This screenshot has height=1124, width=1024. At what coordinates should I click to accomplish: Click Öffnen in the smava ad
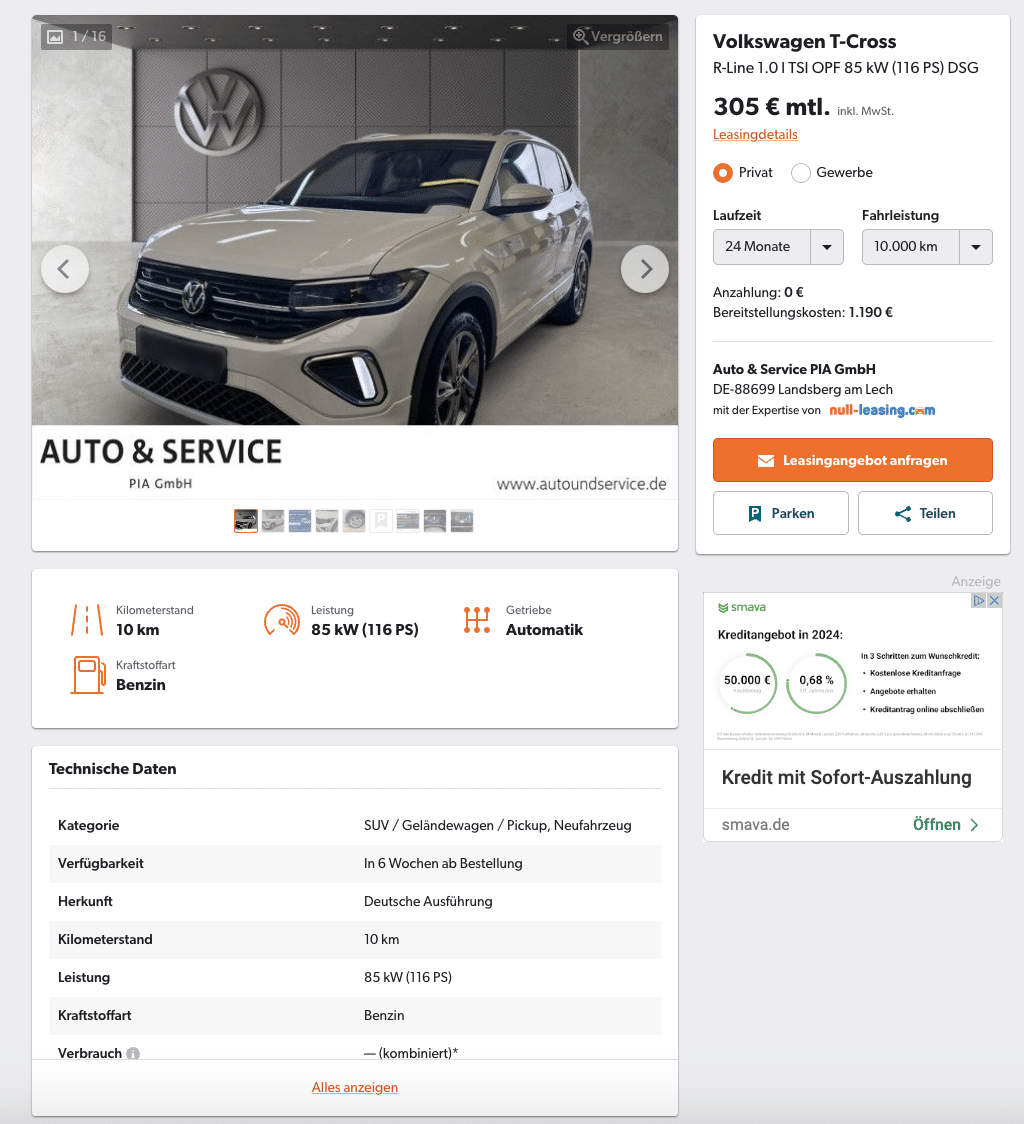[x=945, y=824]
